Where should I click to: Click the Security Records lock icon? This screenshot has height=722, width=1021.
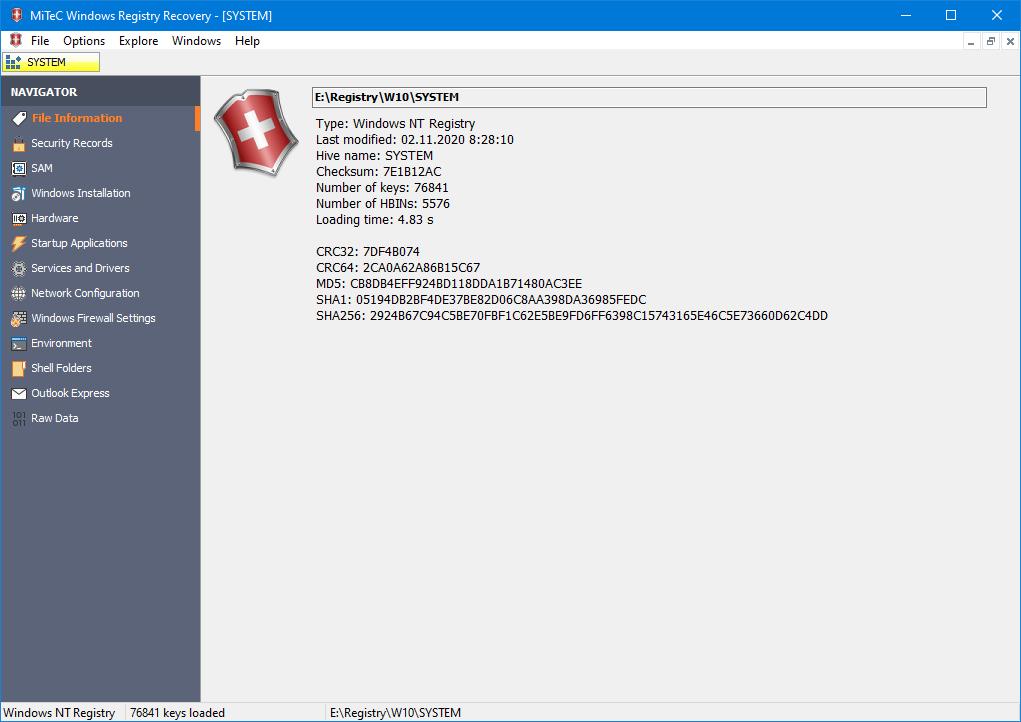tap(18, 143)
